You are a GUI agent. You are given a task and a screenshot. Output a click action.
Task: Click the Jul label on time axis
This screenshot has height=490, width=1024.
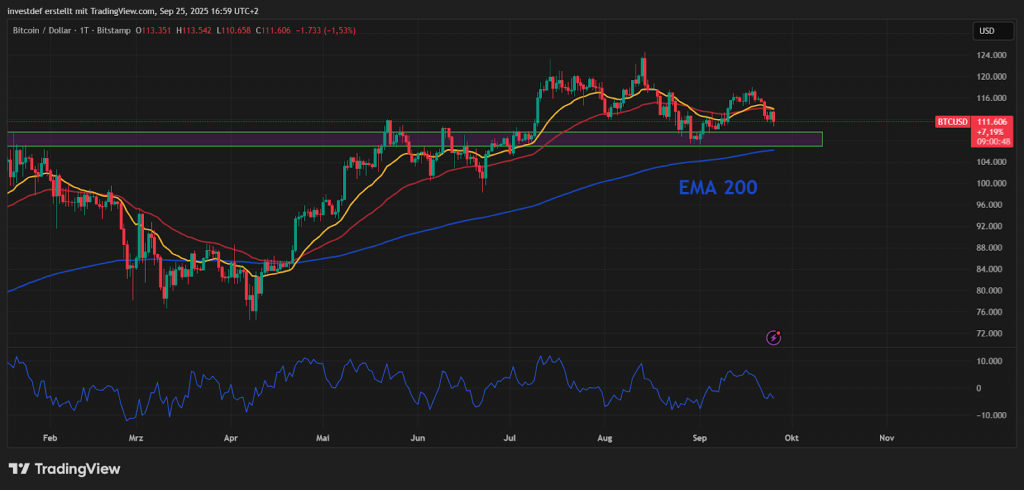coord(510,438)
